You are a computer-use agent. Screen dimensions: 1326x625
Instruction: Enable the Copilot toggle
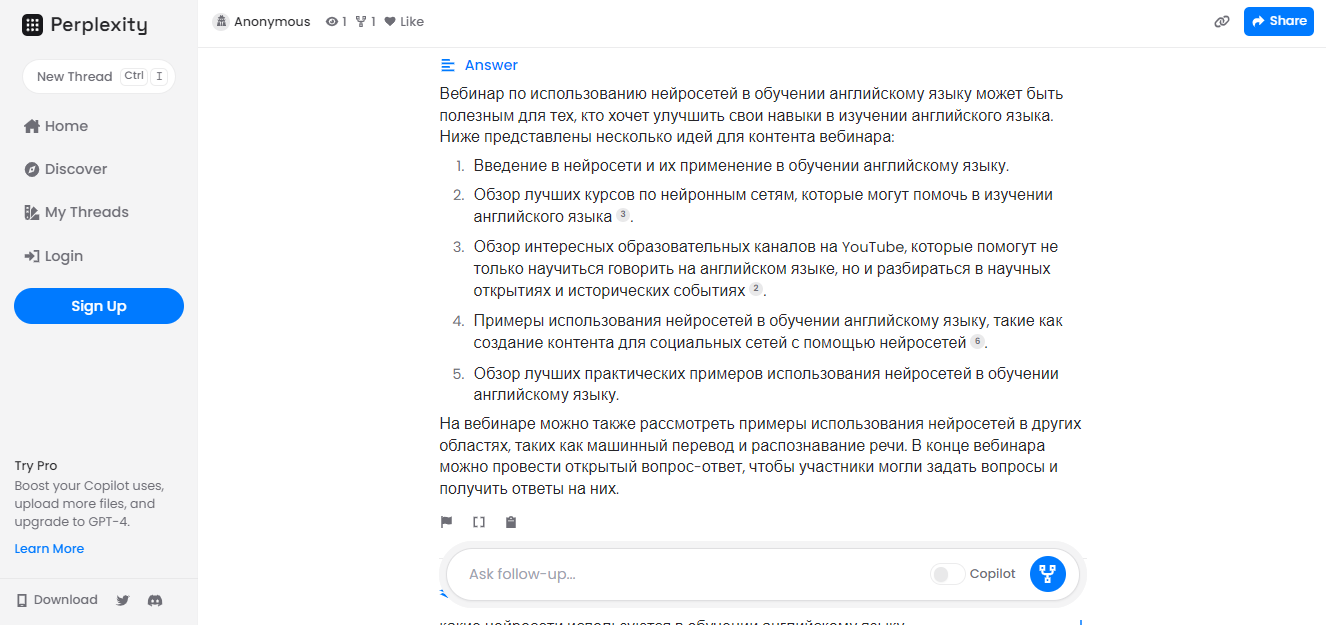click(x=946, y=574)
